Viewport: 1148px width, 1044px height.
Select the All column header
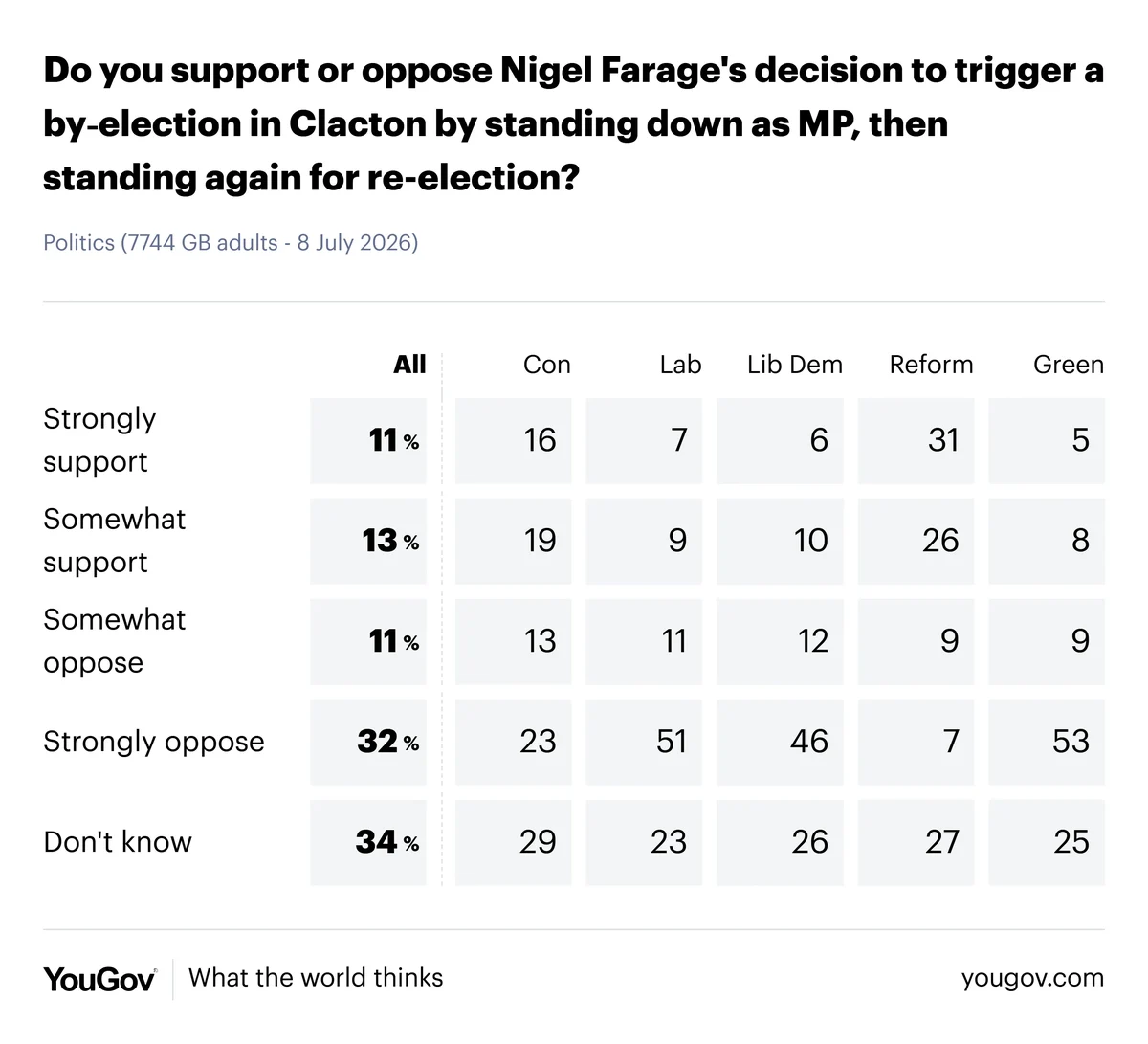tap(409, 365)
